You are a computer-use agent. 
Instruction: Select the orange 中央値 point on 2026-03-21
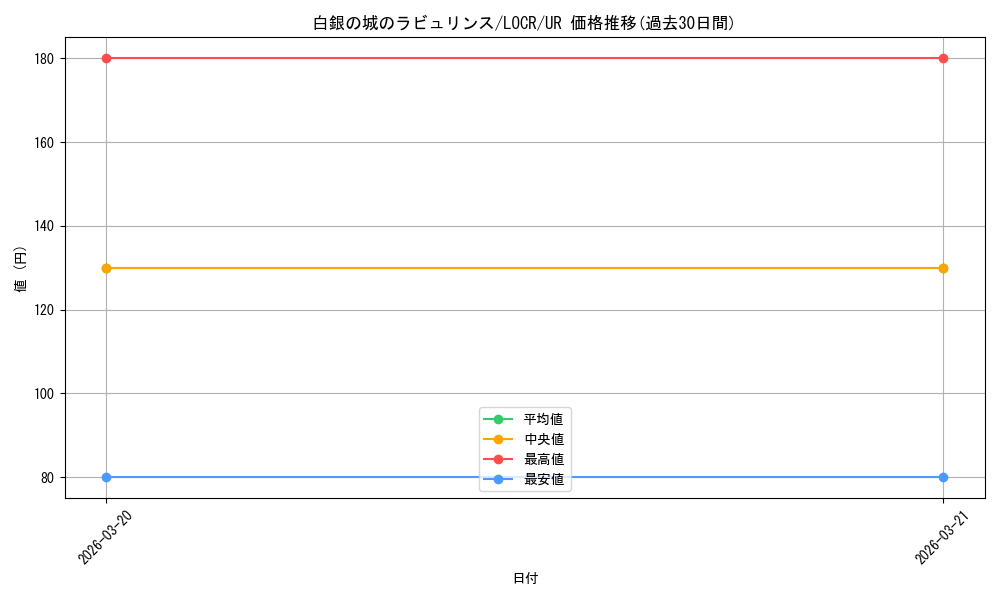(943, 268)
